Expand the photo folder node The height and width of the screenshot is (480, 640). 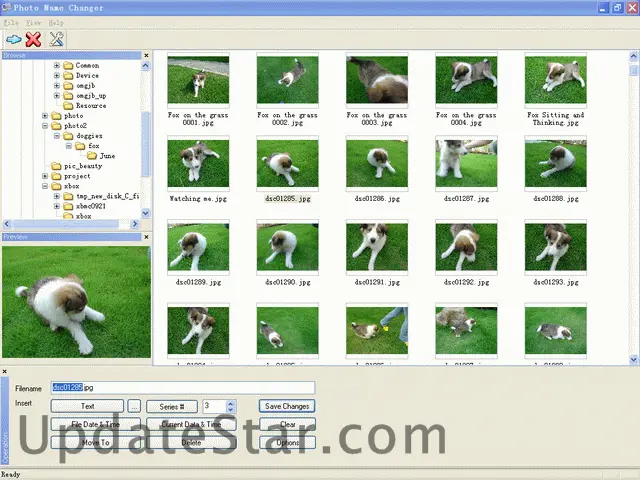(x=45, y=116)
